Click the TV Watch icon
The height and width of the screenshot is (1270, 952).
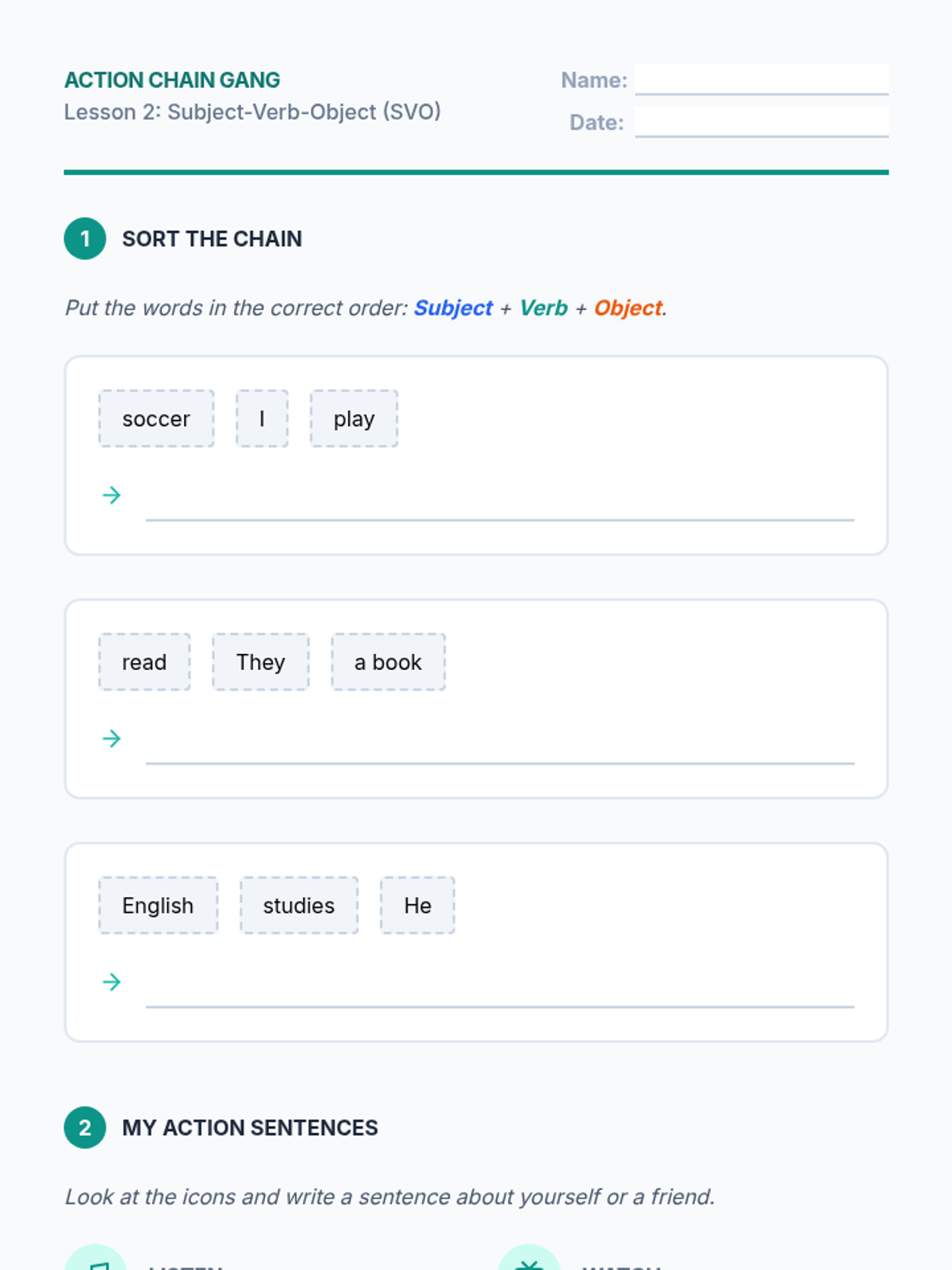tap(529, 1262)
